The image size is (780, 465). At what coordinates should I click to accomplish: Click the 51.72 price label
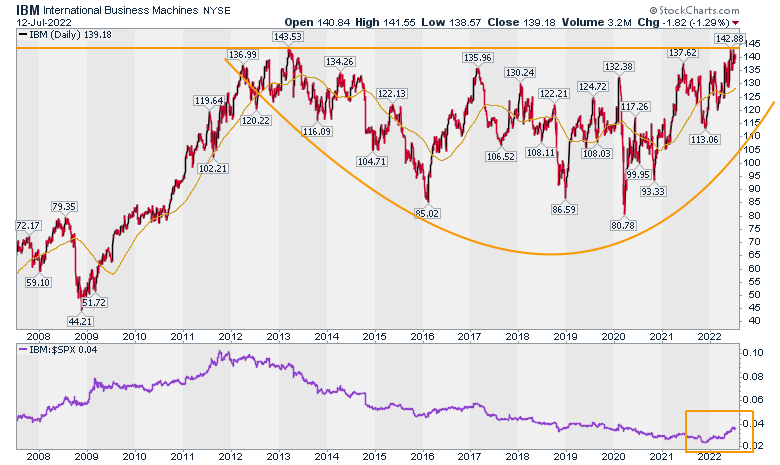coord(94,302)
